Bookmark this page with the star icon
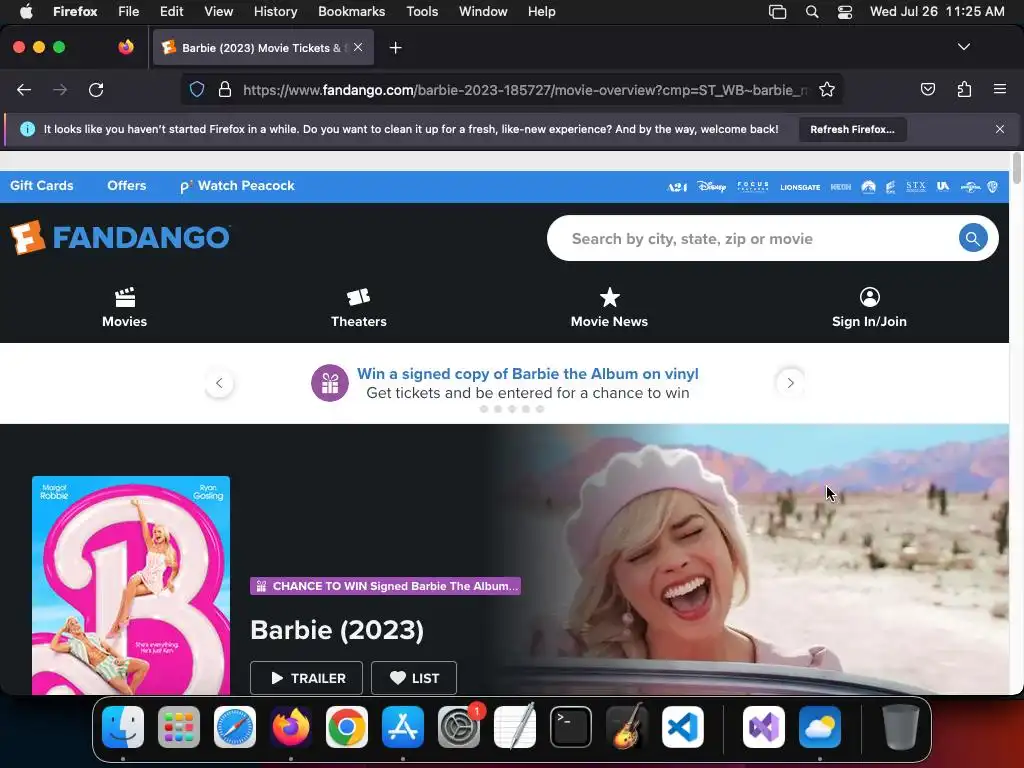Screen dimensions: 1024x768 827,89
